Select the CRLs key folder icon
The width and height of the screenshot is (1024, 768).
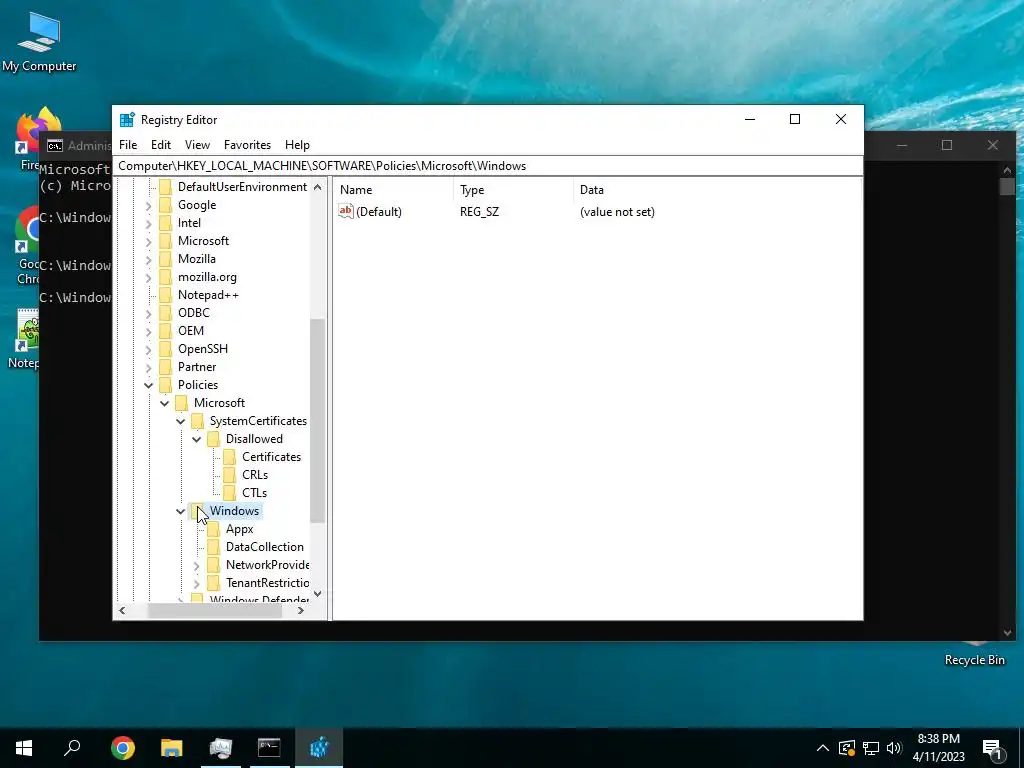pyautogui.click(x=229, y=475)
